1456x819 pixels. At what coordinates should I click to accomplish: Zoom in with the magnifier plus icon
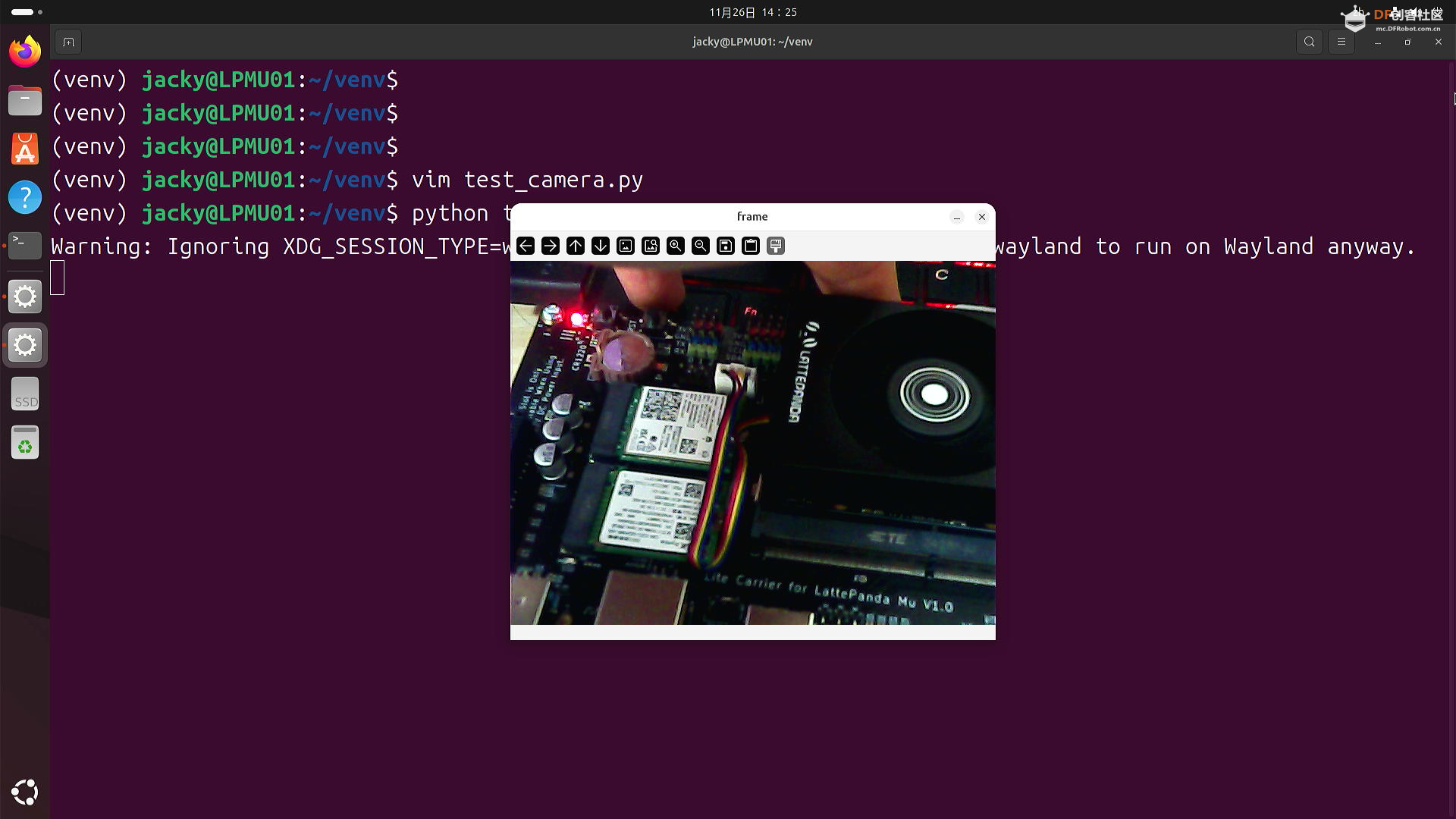[x=676, y=246]
